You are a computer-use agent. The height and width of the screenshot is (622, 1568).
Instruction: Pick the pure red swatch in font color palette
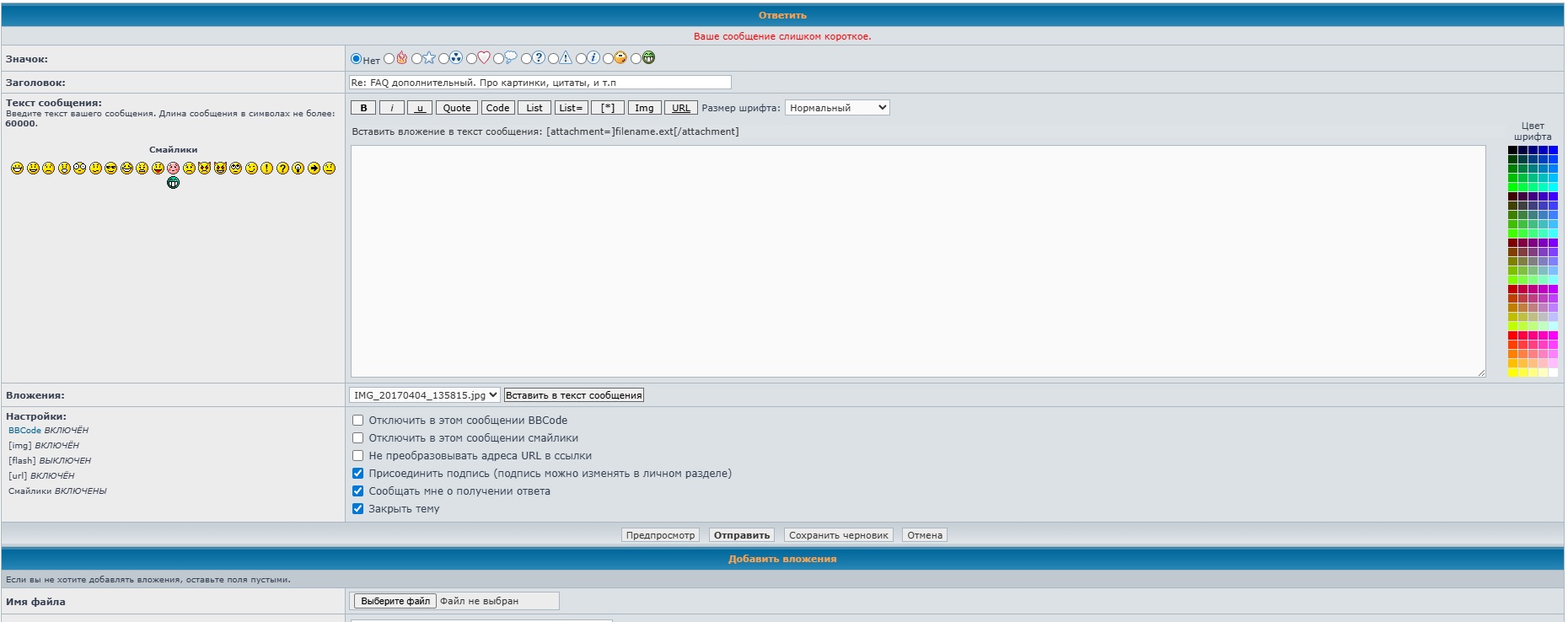click(1512, 335)
